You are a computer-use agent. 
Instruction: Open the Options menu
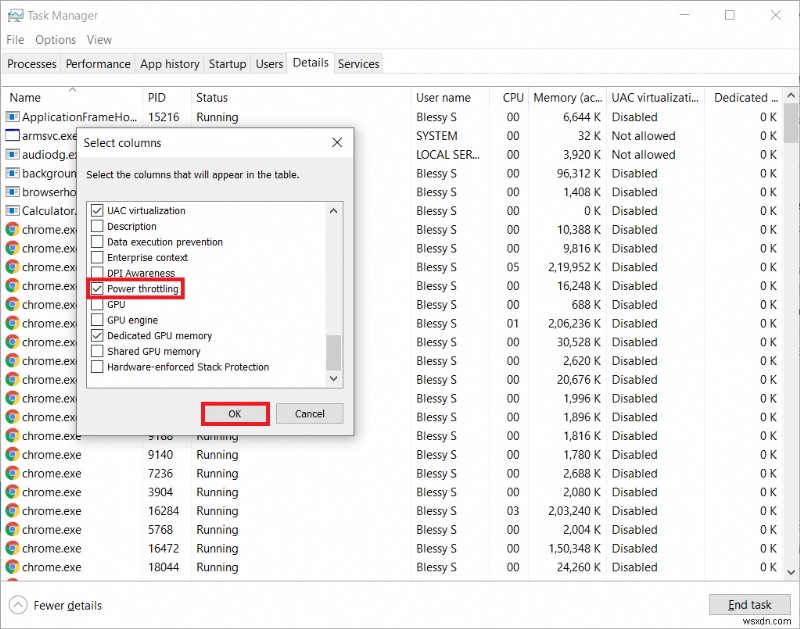click(x=55, y=39)
